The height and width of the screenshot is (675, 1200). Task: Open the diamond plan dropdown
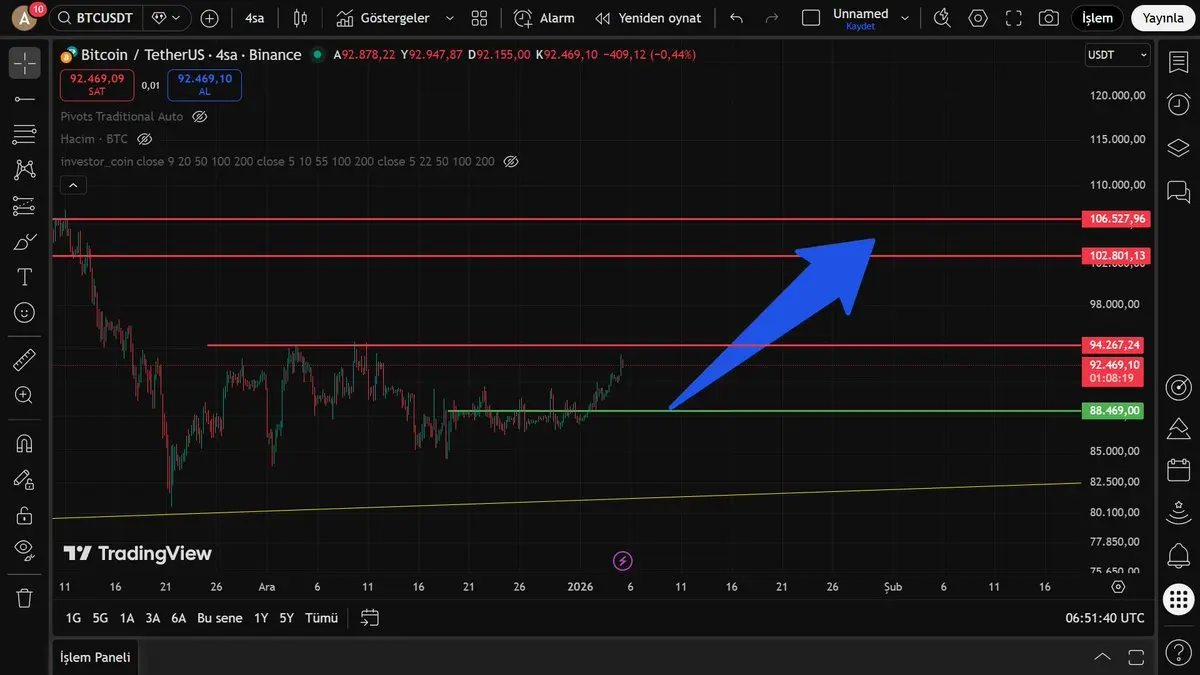point(168,18)
